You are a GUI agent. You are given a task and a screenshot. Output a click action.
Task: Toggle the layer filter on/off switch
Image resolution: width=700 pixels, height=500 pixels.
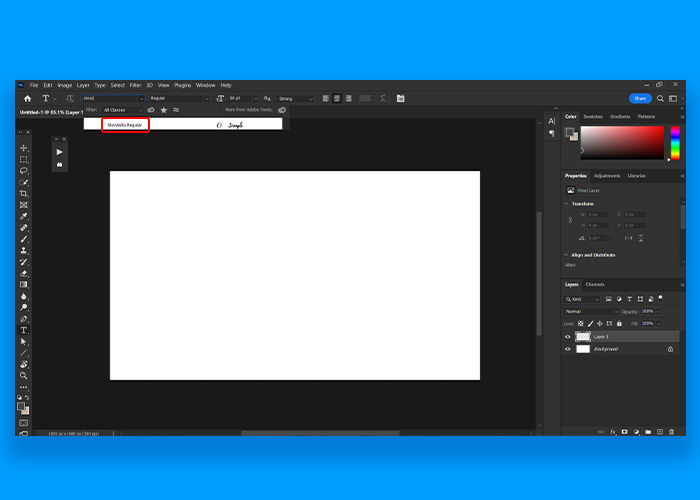click(661, 298)
